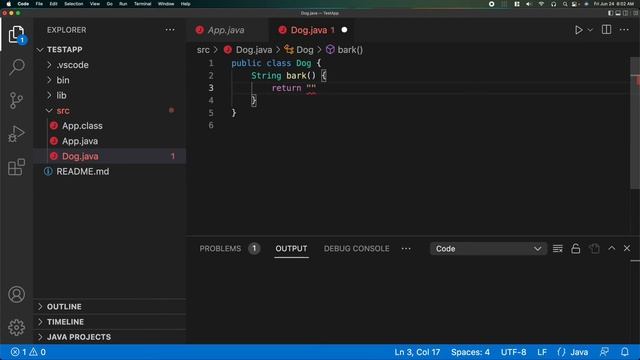Open the Apple menu

[8, 4]
